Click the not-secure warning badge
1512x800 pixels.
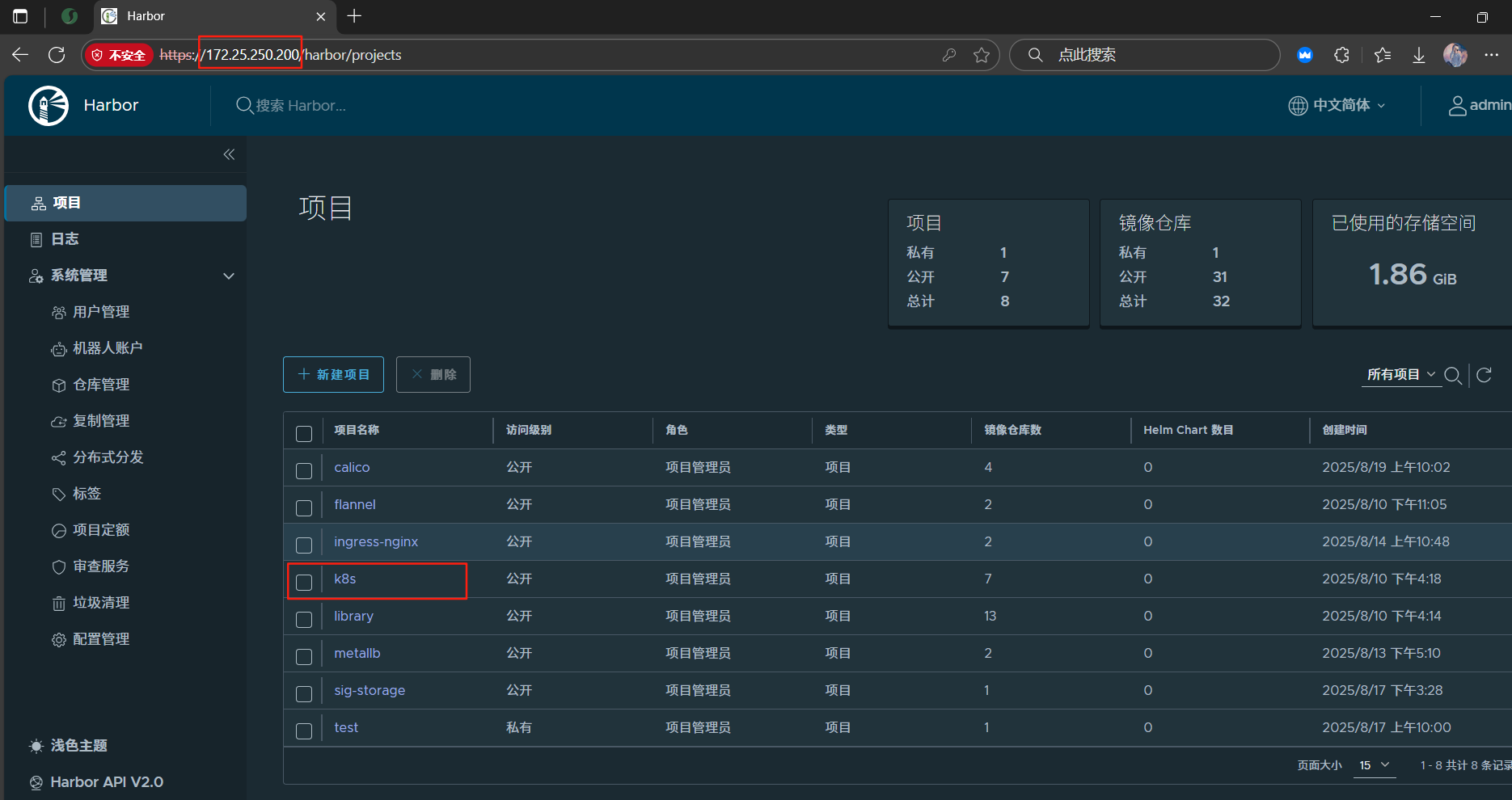tap(119, 55)
